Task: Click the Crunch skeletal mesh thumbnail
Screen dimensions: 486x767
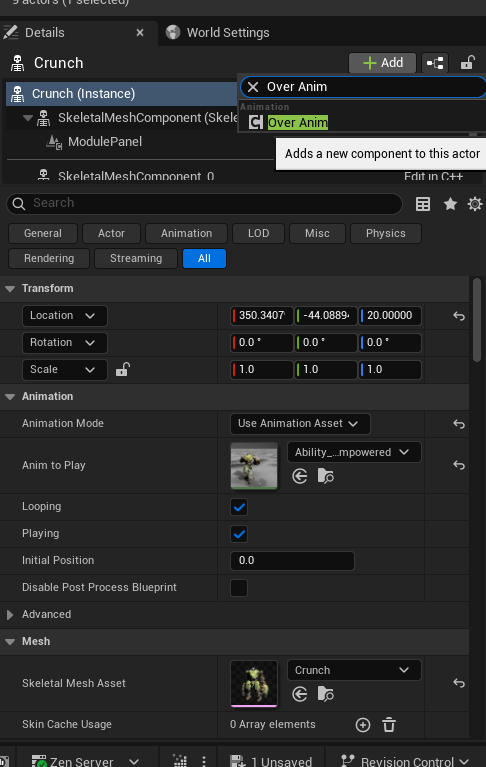Action: (x=254, y=683)
